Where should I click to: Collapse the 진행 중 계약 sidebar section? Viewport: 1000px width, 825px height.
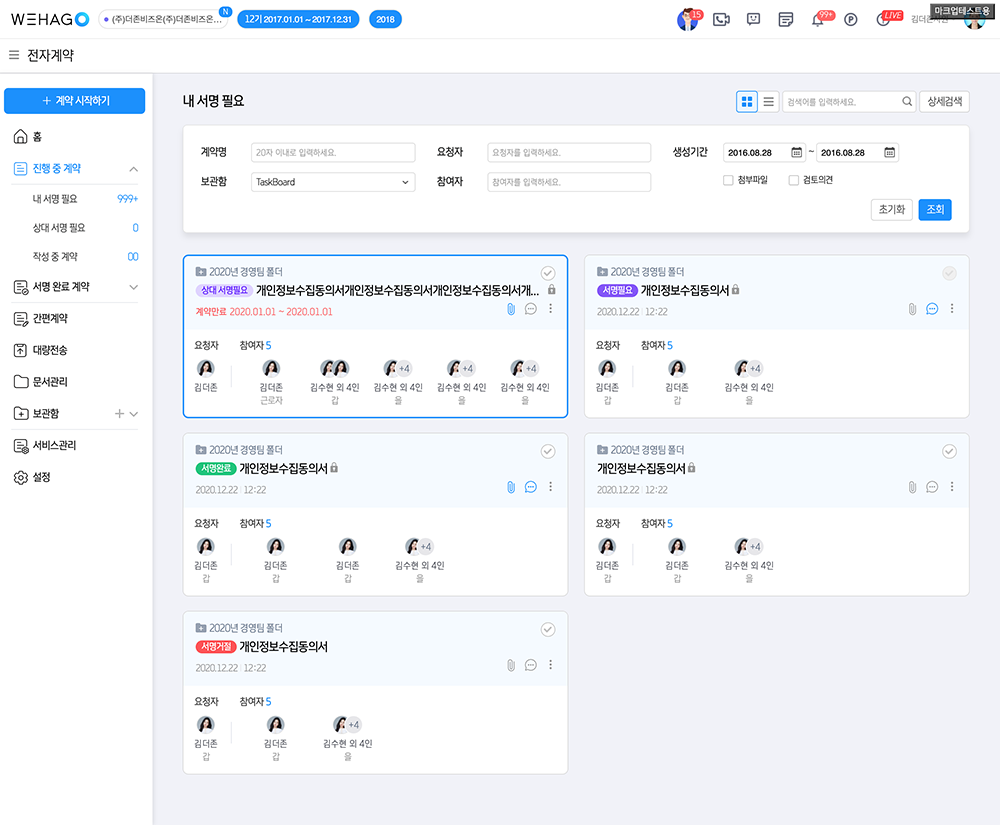pos(134,169)
